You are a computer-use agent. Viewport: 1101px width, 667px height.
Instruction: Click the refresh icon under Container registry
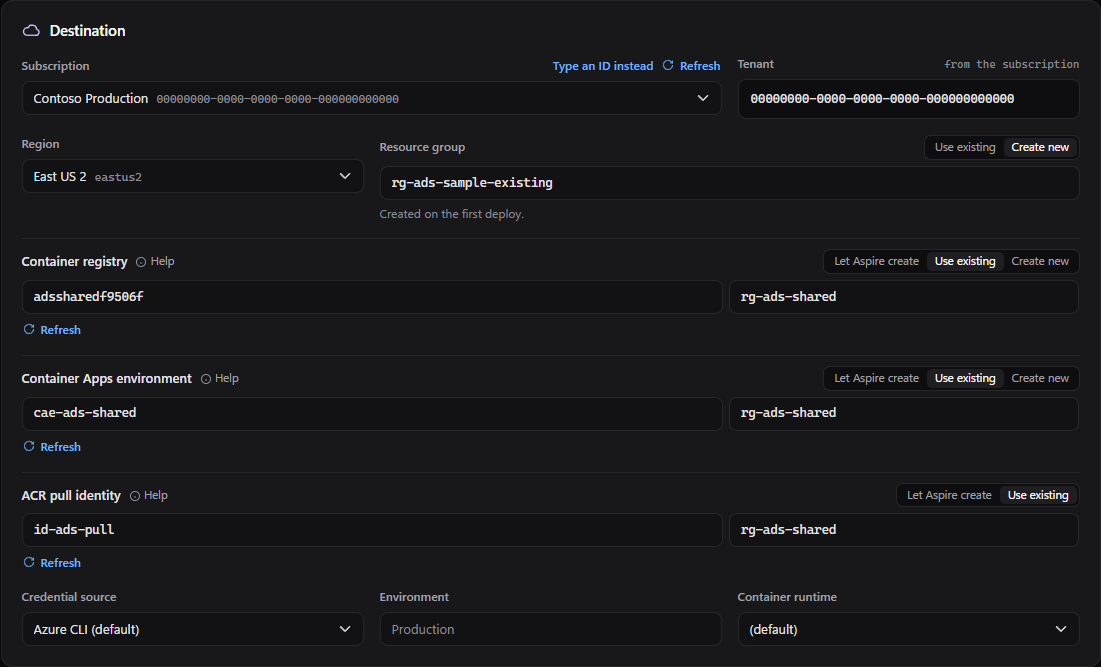click(x=29, y=329)
